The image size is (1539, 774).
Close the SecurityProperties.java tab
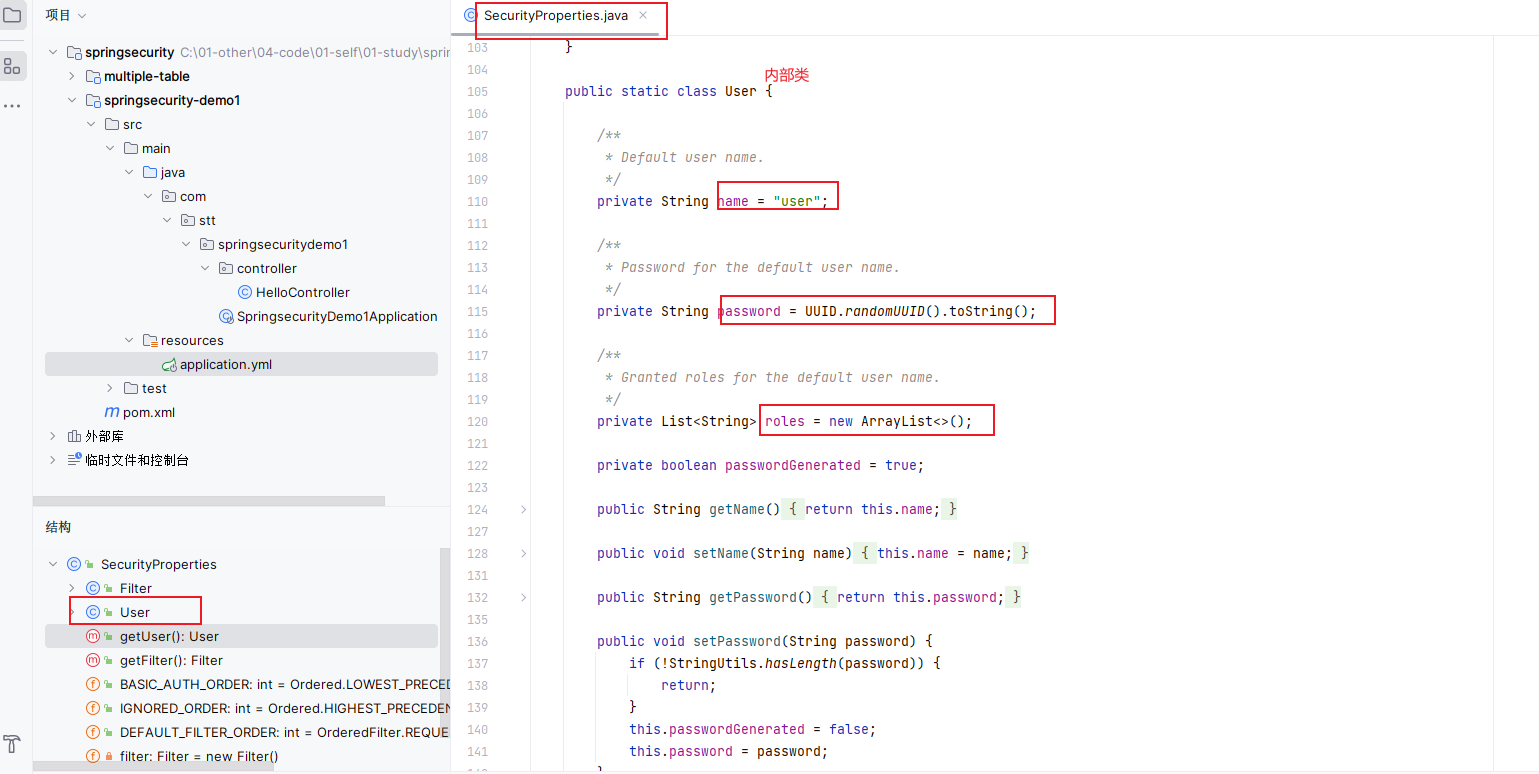[643, 15]
